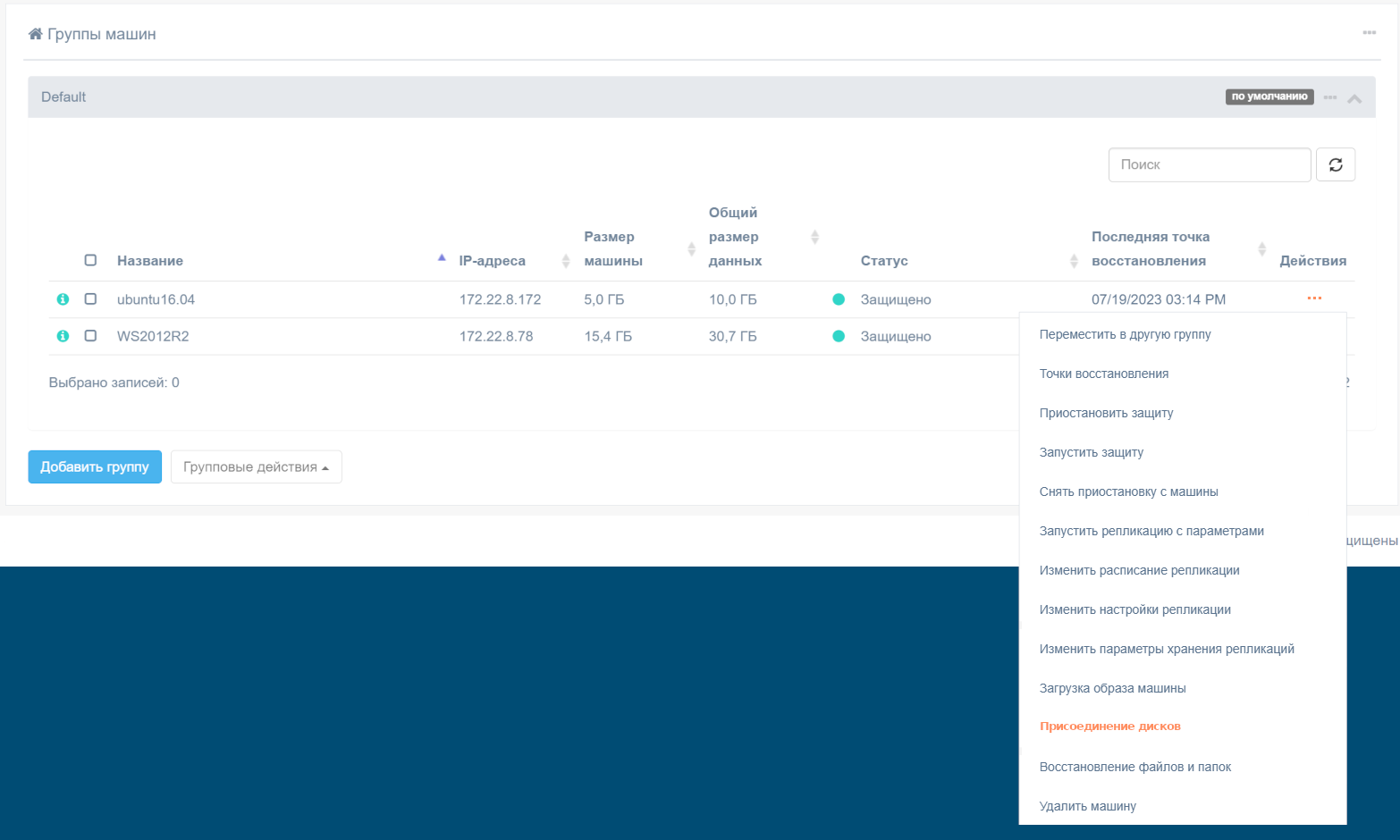Screen dimensions: 1400x840
Task: Click the Поиск search field
Action: click(1210, 164)
